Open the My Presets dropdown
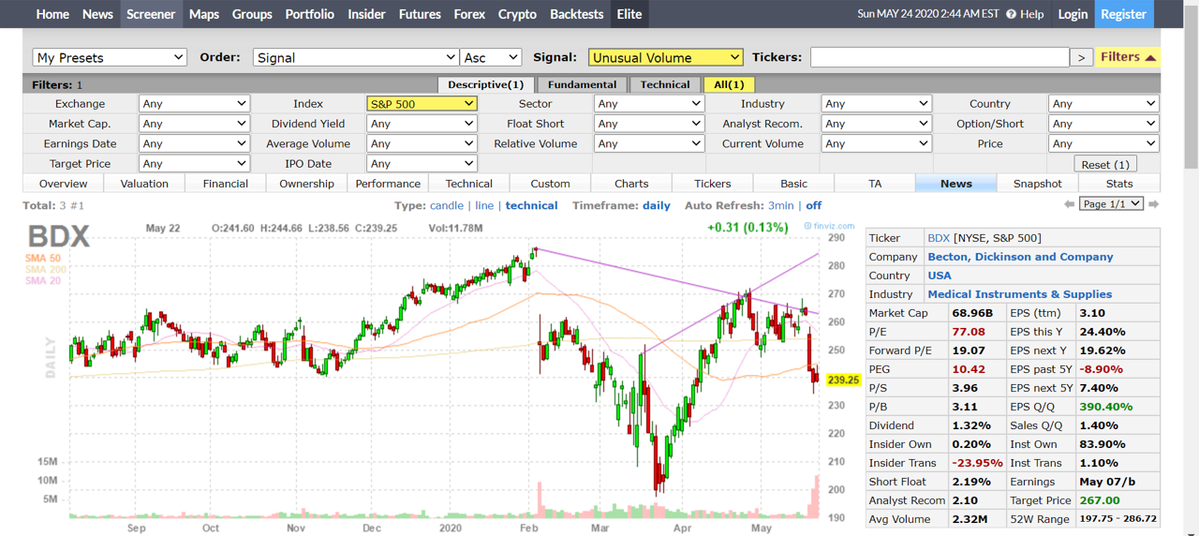The height and width of the screenshot is (536, 1199). pyautogui.click(x=110, y=57)
